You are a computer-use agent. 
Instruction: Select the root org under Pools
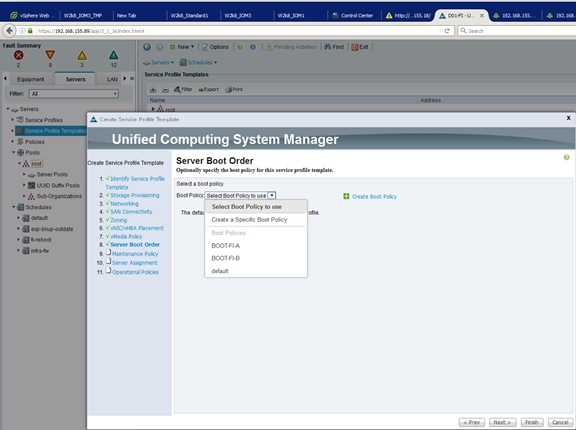point(36,163)
